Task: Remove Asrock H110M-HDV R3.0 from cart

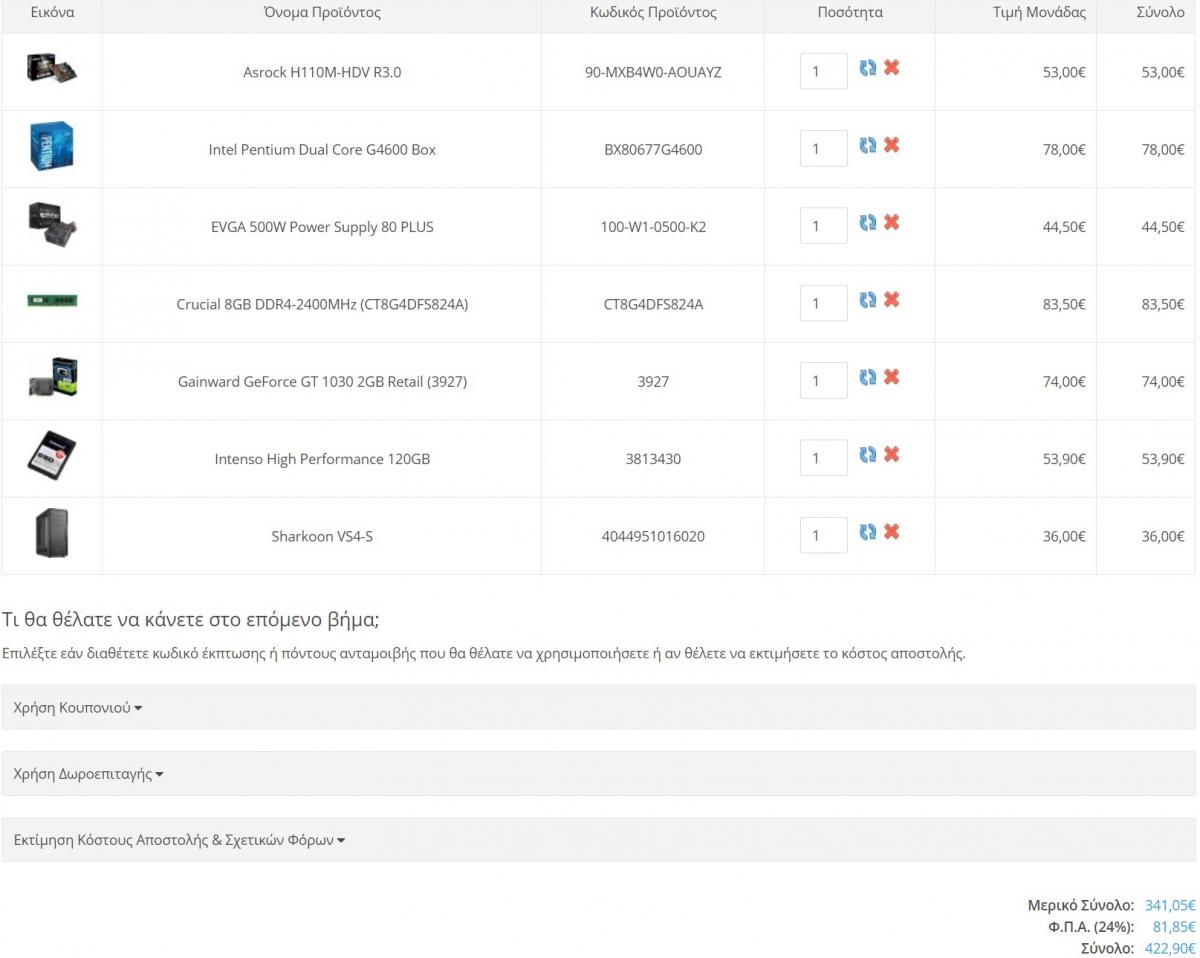Action: [x=892, y=67]
